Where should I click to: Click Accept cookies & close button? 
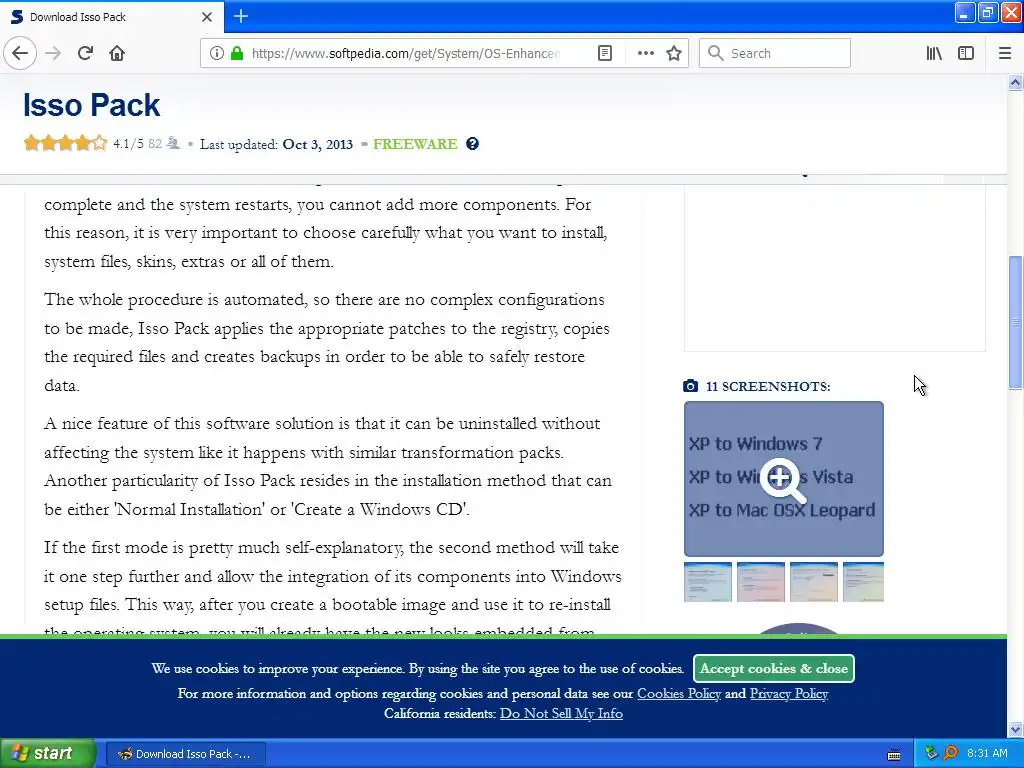(774, 668)
